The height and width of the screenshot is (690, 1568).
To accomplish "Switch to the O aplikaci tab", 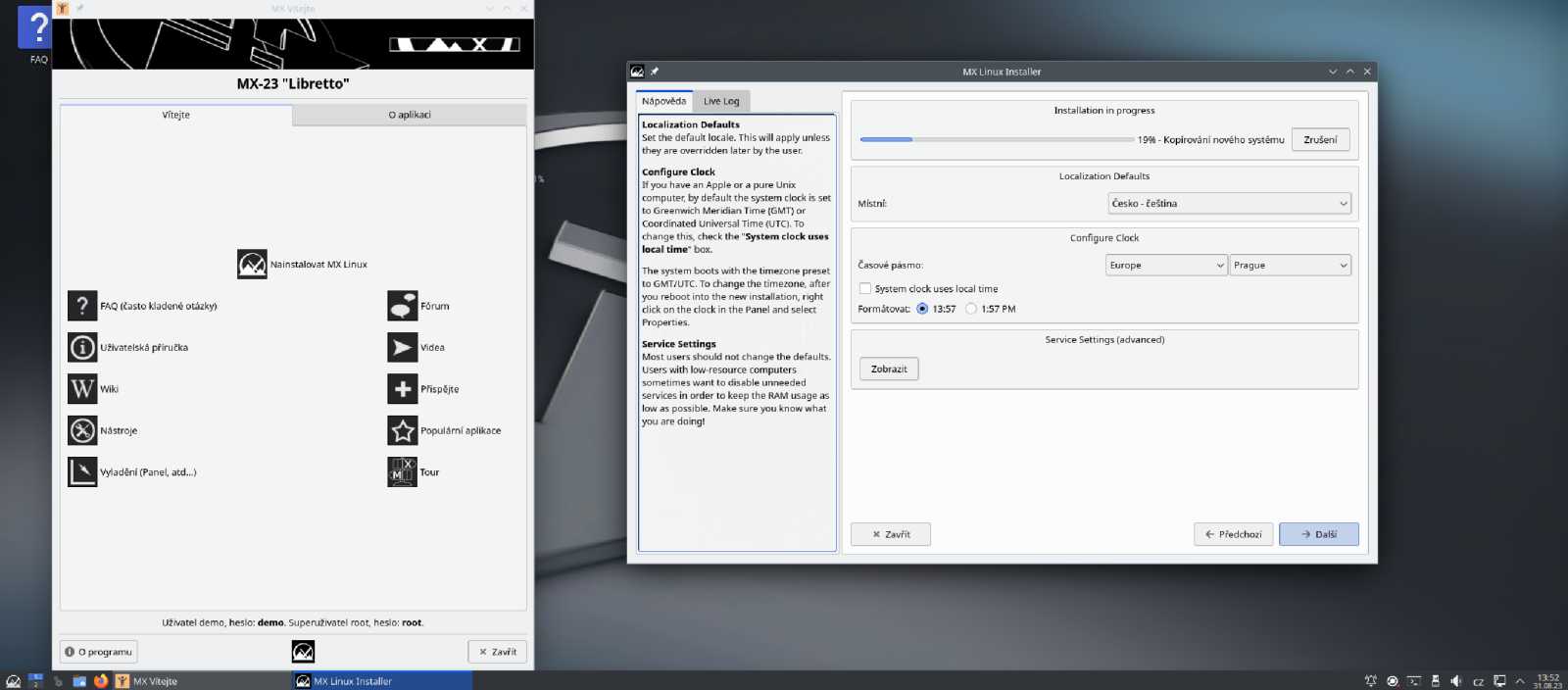I will pyautogui.click(x=410, y=115).
